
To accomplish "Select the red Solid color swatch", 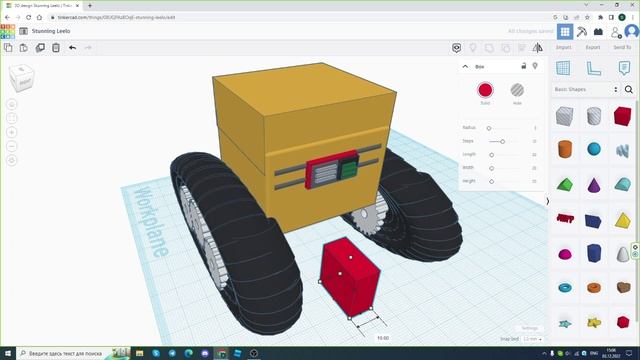I will click(485, 90).
